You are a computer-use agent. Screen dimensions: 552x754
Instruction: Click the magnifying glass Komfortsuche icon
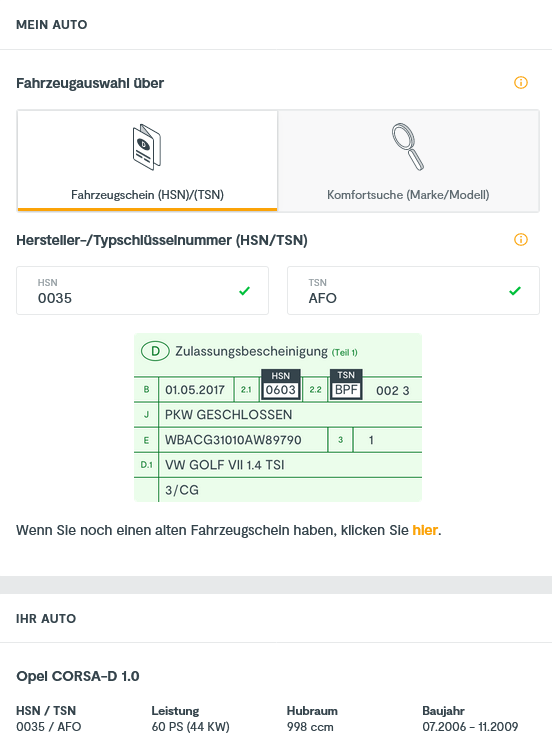[408, 147]
